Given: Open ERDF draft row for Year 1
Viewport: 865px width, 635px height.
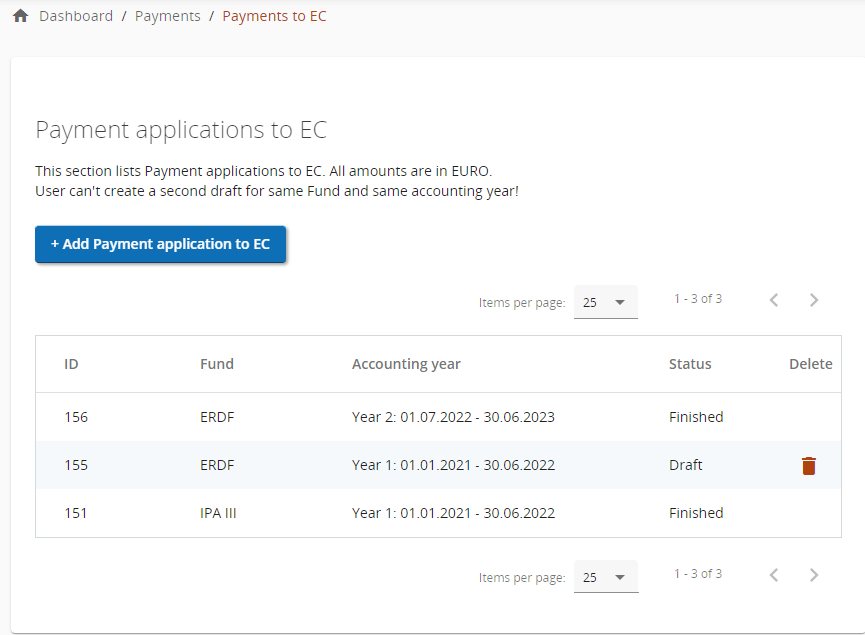Looking at the screenshot, I should 453,465.
